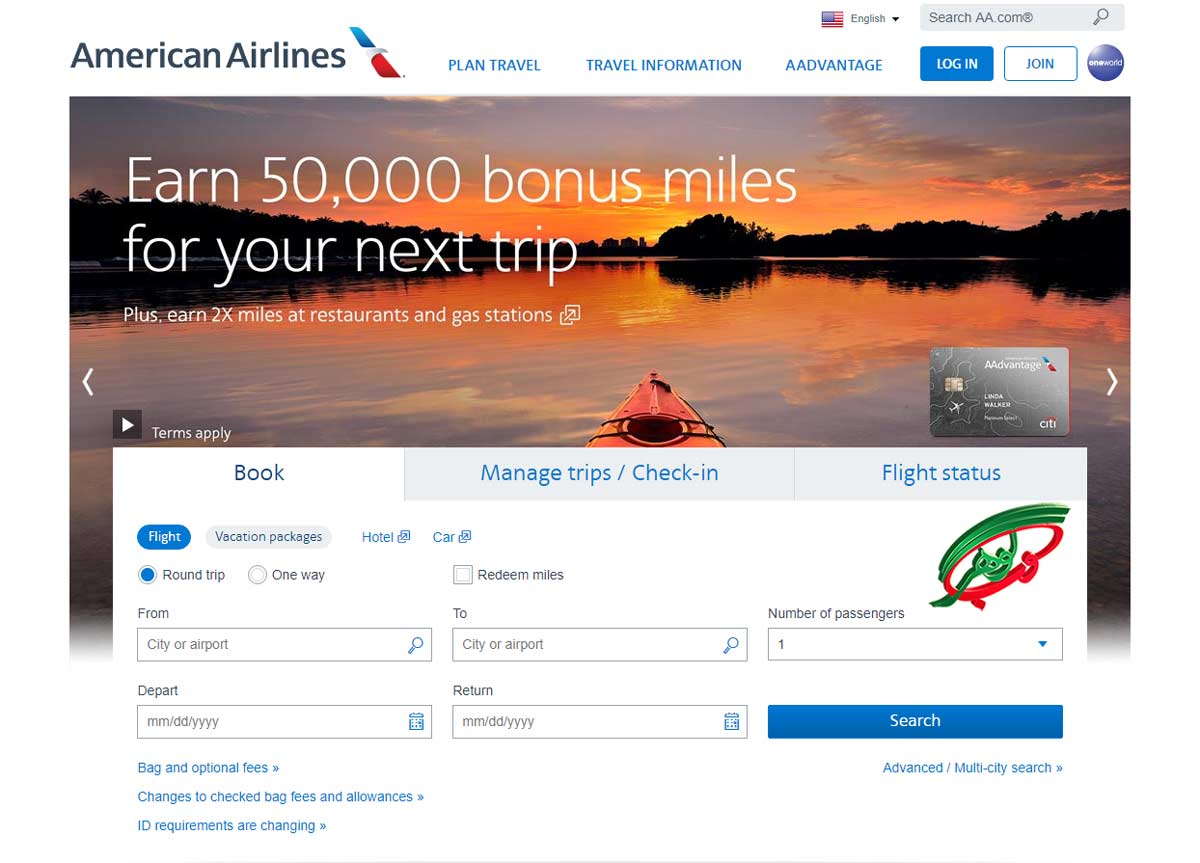Click the blue Search flights button
Image resolution: width=1200 pixels, height=863 pixels.
point(915,721)
